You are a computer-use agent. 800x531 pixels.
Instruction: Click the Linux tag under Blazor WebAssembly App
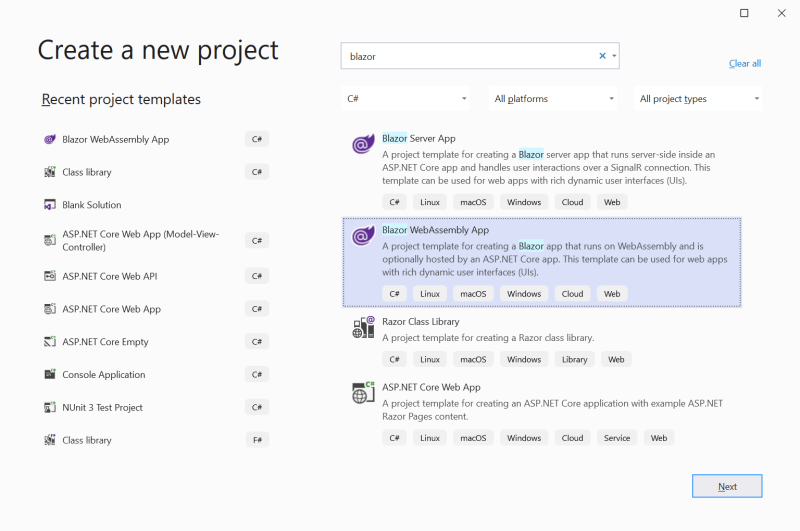point(430,294)
